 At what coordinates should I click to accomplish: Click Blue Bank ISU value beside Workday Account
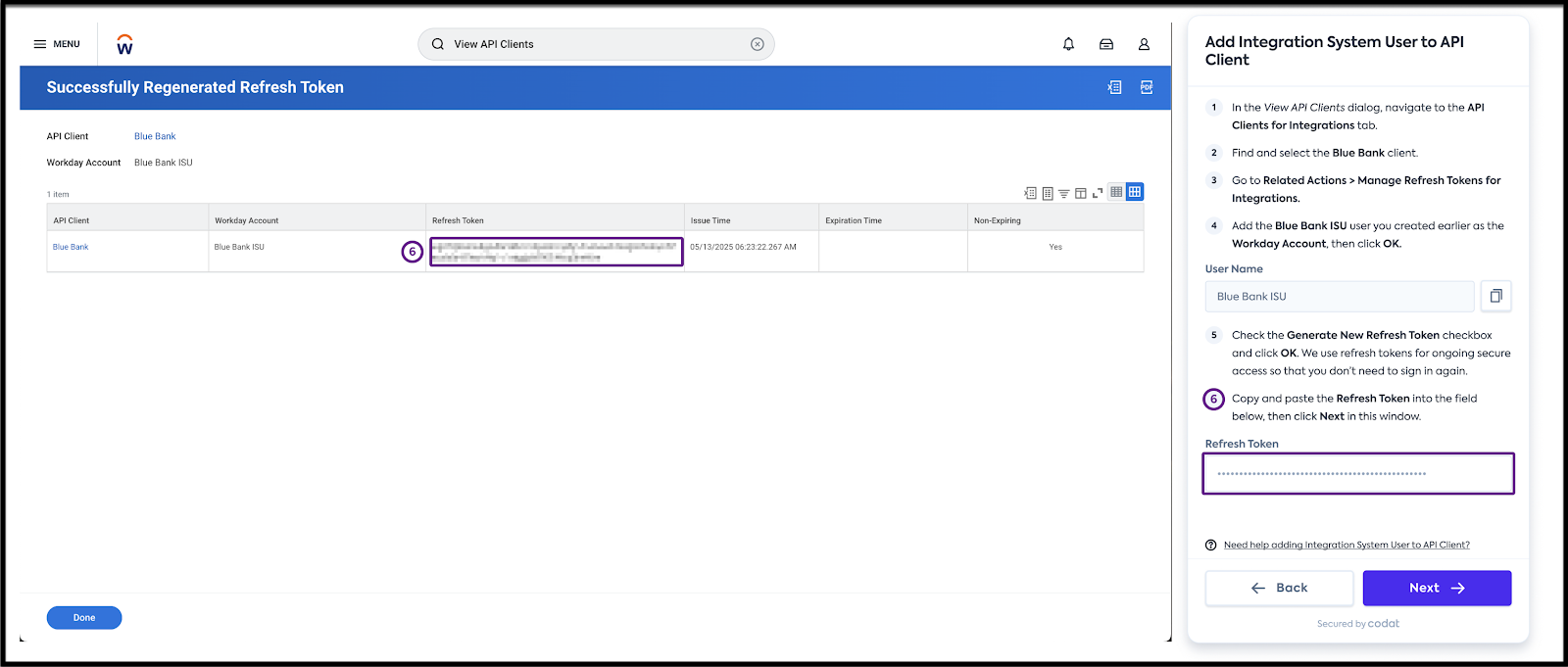[x=164, y=163]
